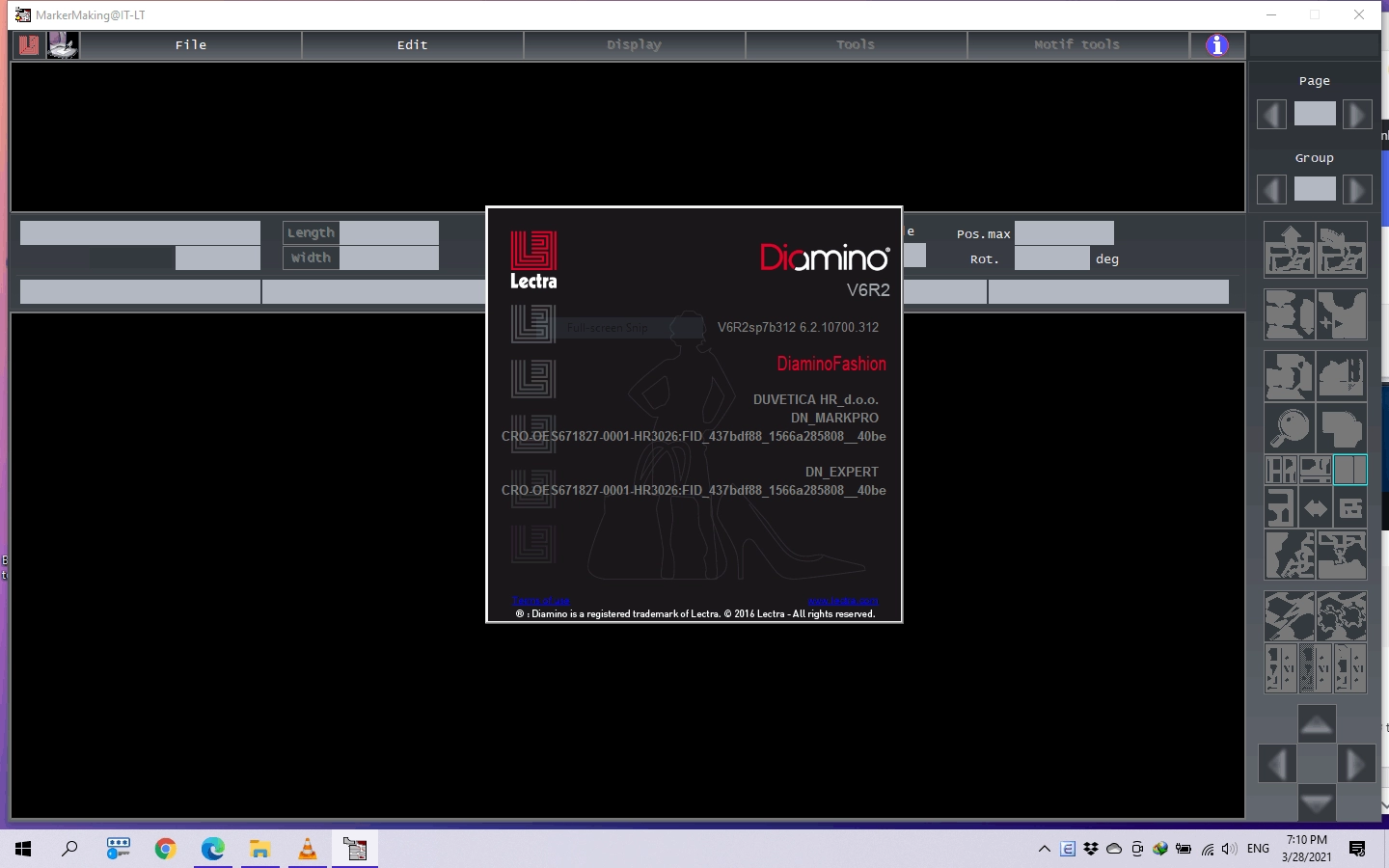Select the last XI size chart icon
This screenshot has width=1389, height=868.
pyautogui.click(x=1350, y=668)
